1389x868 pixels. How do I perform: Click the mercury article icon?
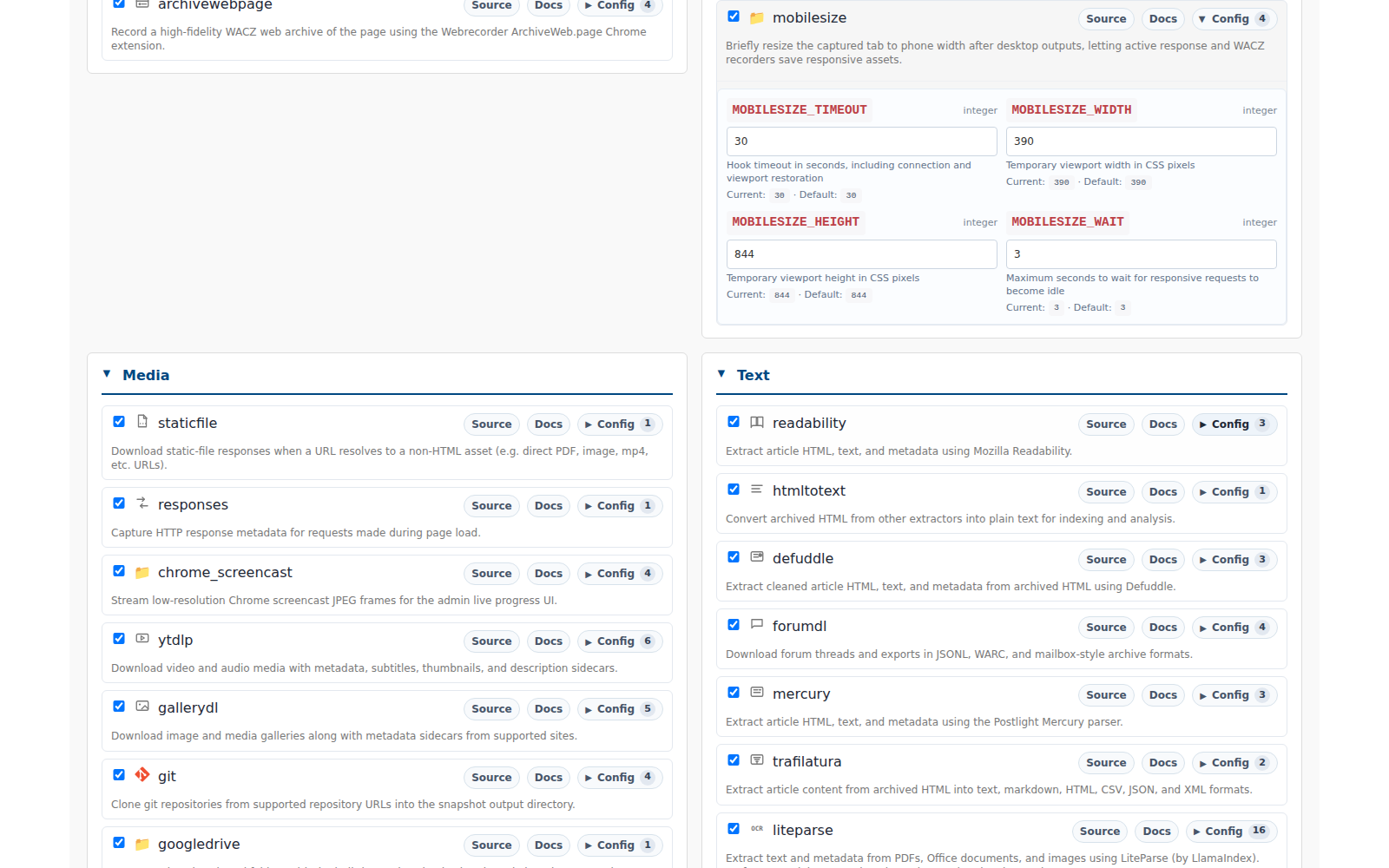[x=757, y=693]
